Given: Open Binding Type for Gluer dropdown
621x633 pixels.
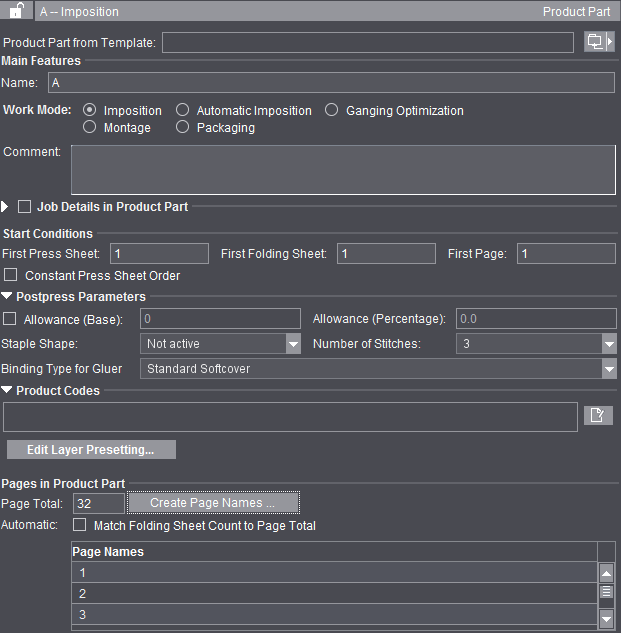Looking at the screenshot, I should (609, 369).
